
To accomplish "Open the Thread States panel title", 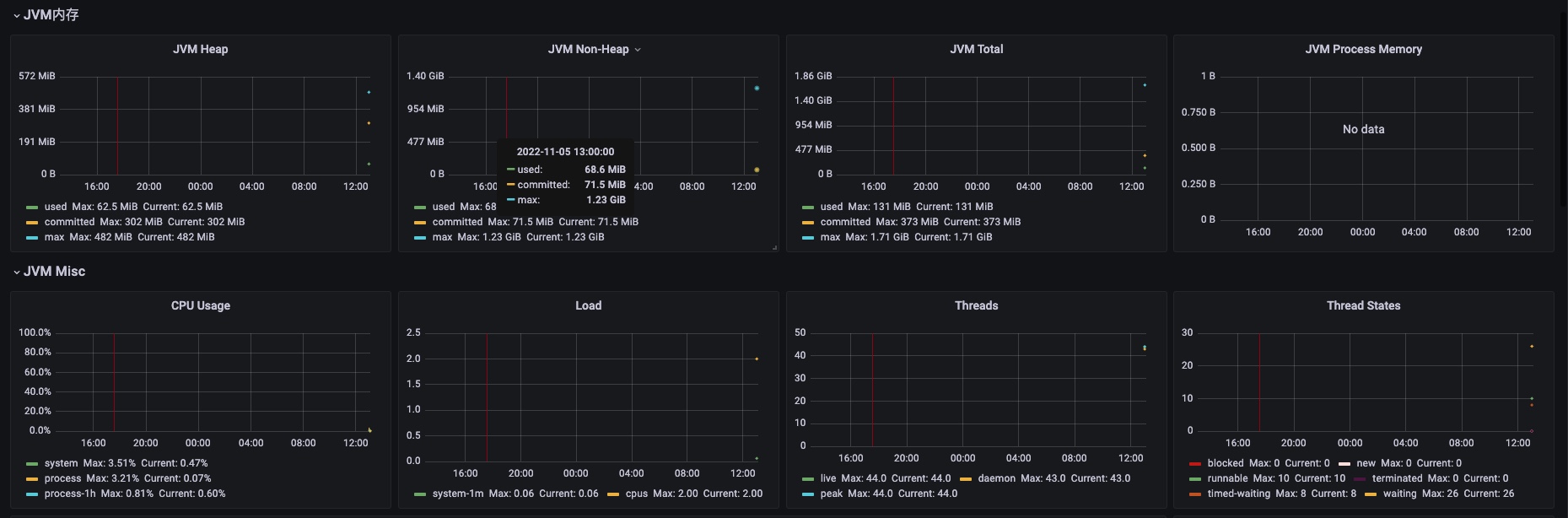I will point(1364,305).
